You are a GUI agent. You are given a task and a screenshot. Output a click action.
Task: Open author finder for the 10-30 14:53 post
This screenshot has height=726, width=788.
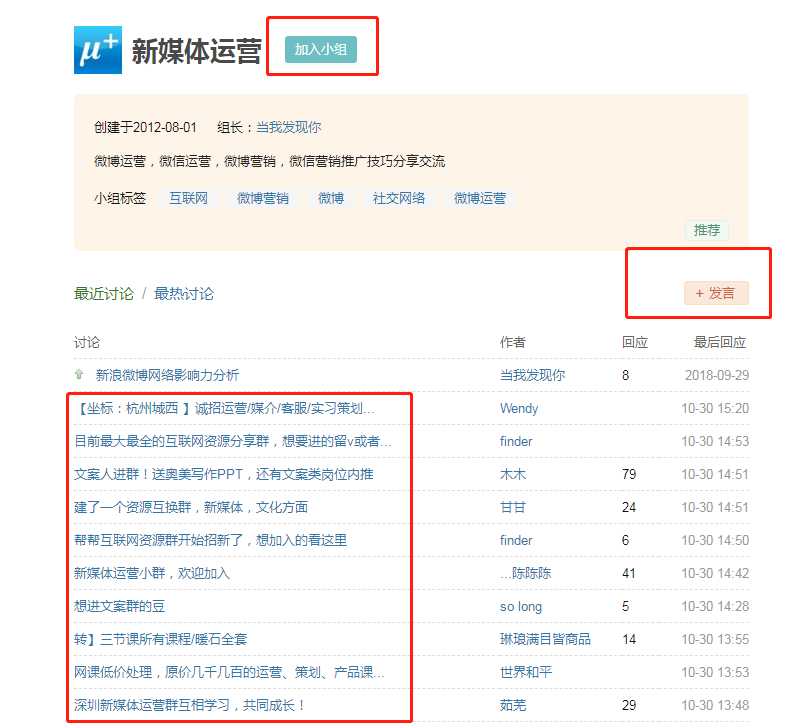point(516,441)
